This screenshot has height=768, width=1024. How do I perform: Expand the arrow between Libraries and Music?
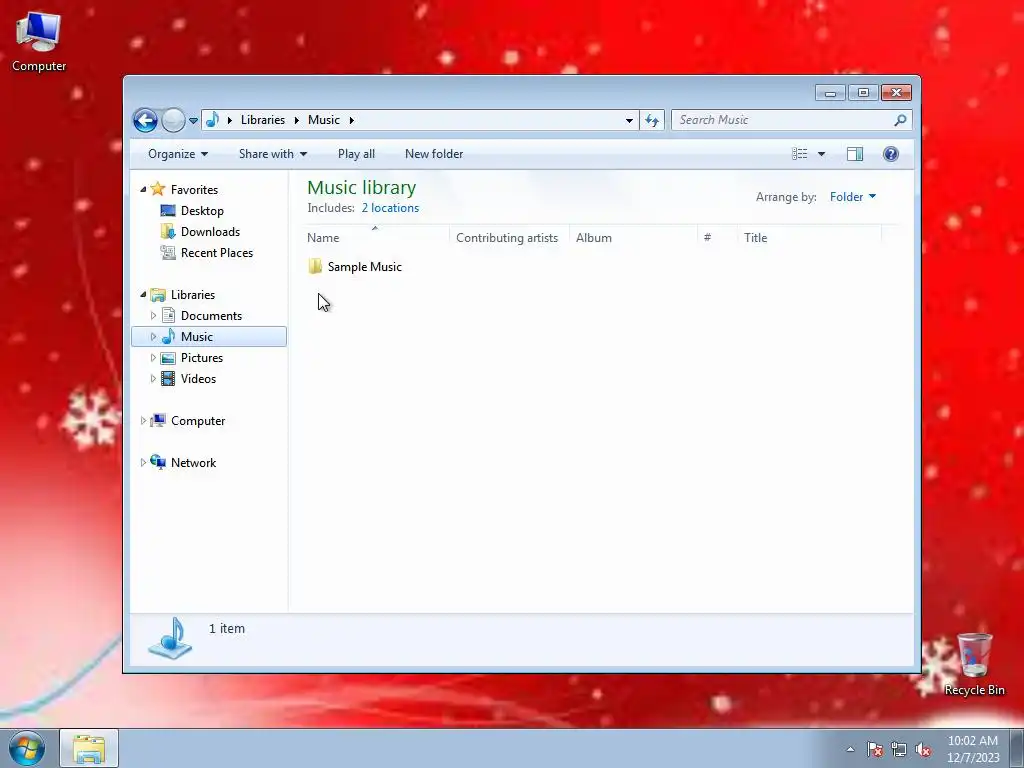click(x=296, y=120)
